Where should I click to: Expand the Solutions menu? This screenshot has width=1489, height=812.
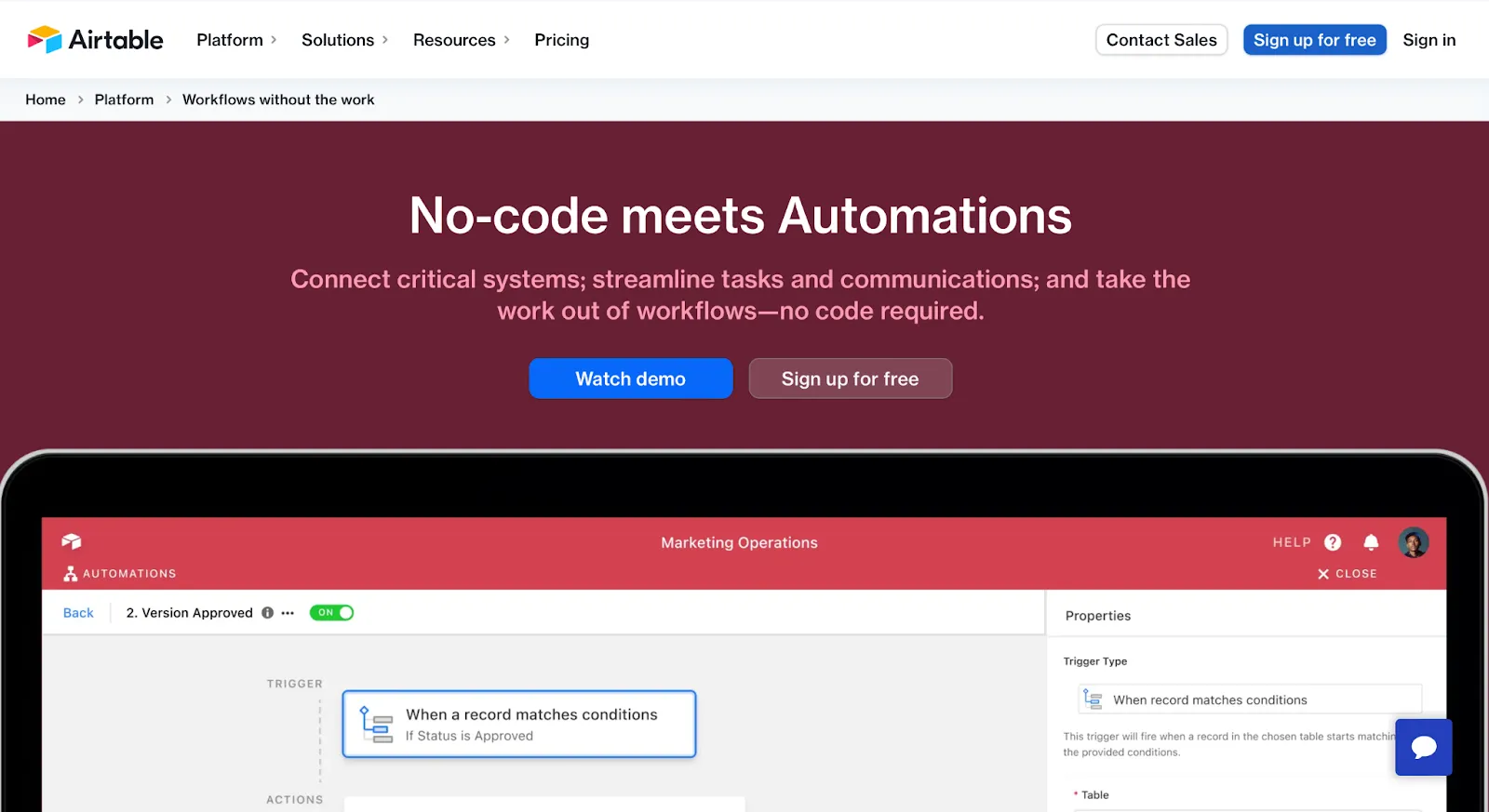coord(344,40)
